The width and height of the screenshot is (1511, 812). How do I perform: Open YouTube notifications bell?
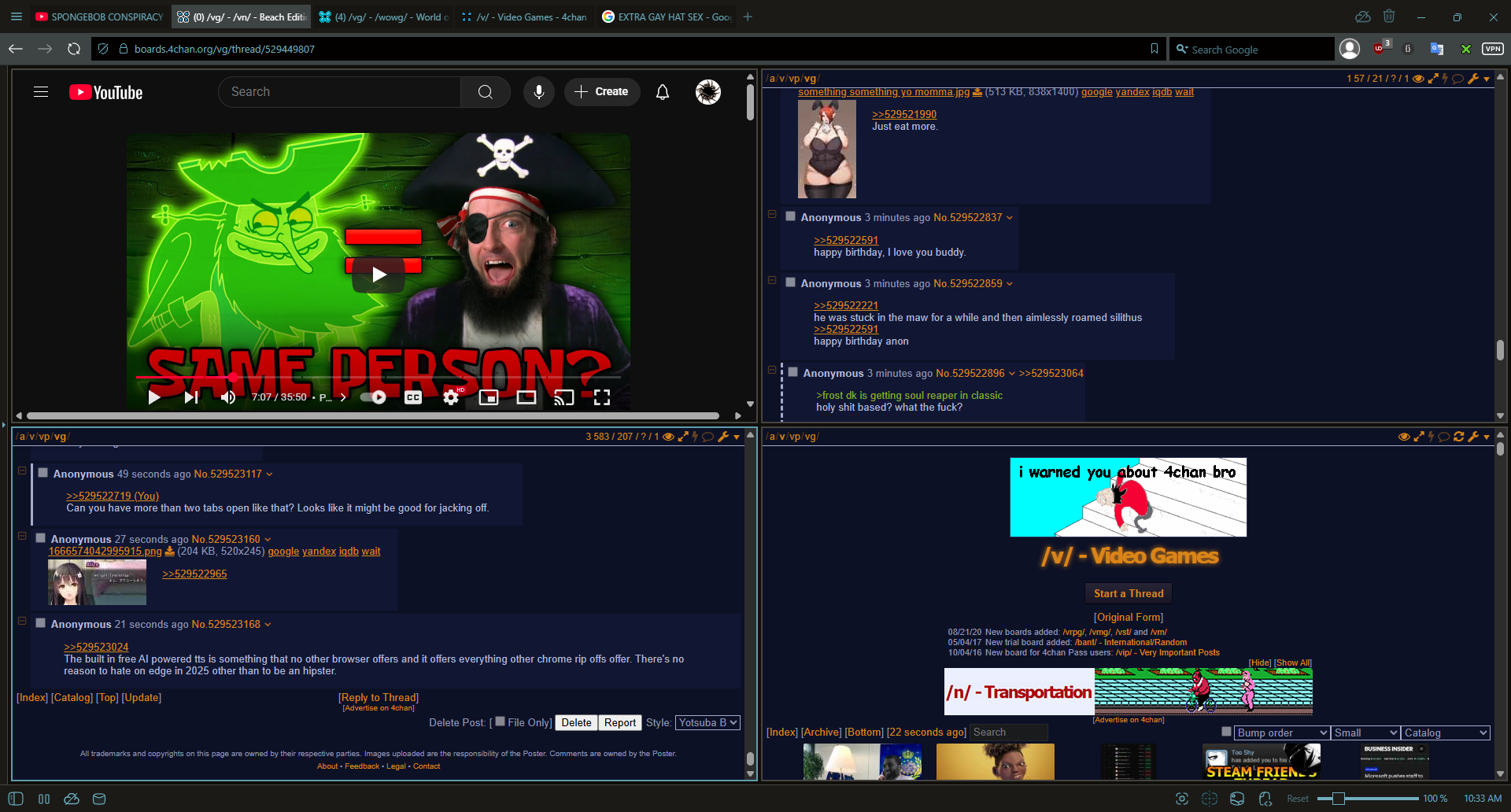click(x=663, y=92)
